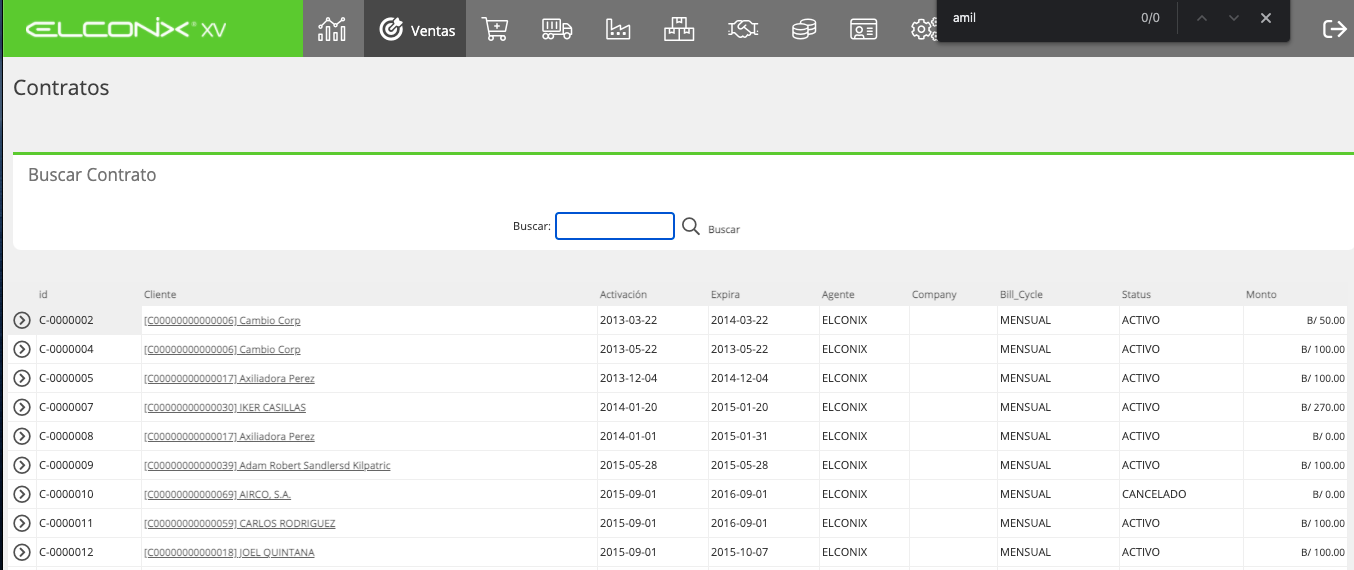The height and width of the screenshot is (570, 1354).
Task: Expand contract row C-0000004
Action: (x=22, y=349)
